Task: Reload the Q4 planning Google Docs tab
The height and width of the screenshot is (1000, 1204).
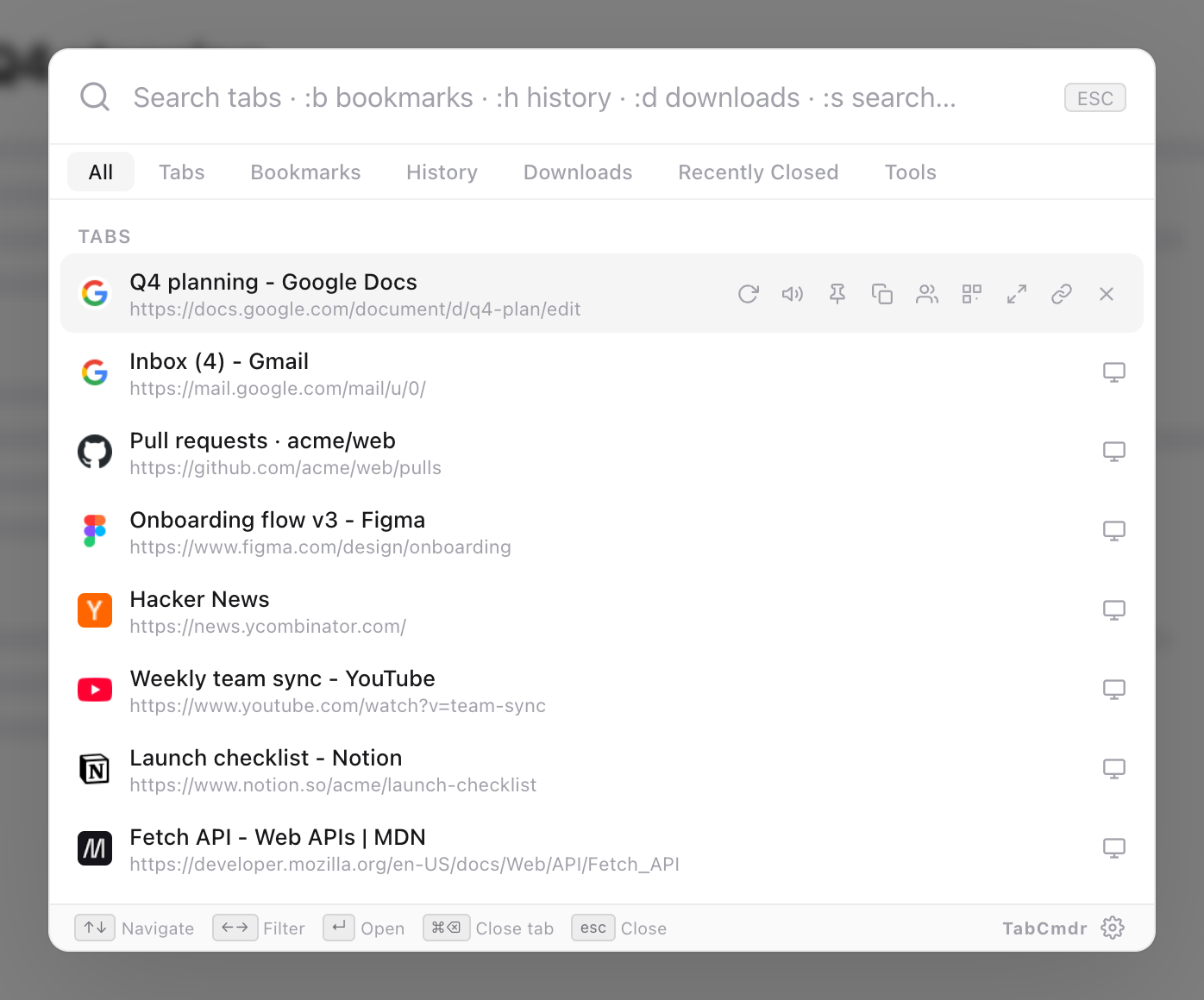Action: [748, 294]
